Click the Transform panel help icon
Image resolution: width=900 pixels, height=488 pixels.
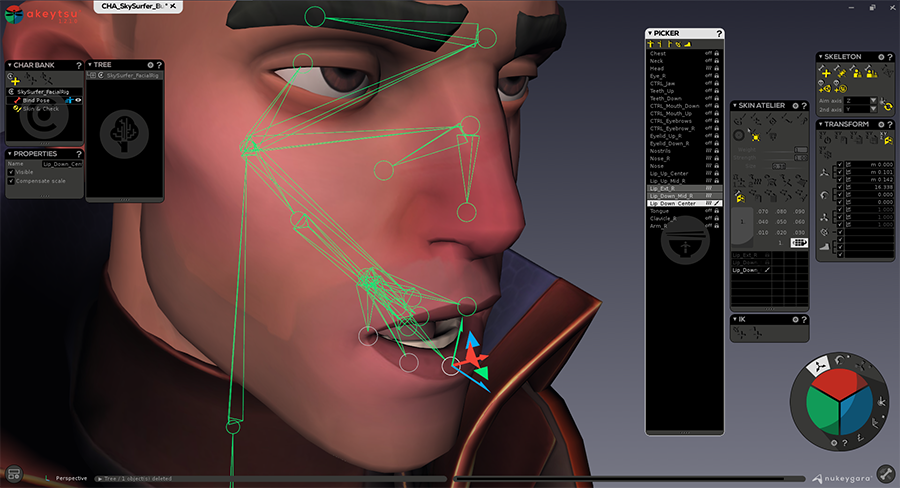click(890, 124)
